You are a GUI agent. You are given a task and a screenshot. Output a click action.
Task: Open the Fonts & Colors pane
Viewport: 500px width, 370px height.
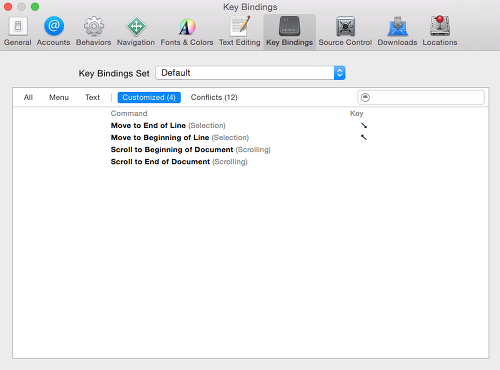(x=187, y=31)
